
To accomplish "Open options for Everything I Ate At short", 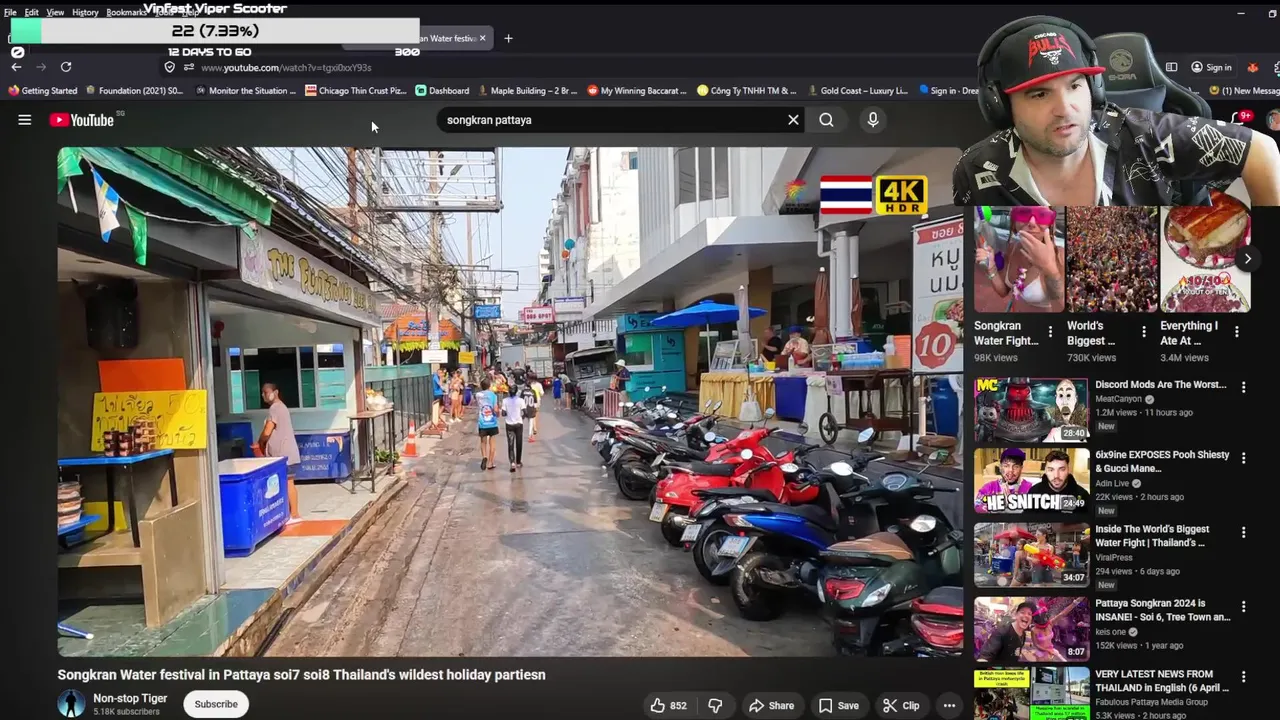I will pos(1237,332).
